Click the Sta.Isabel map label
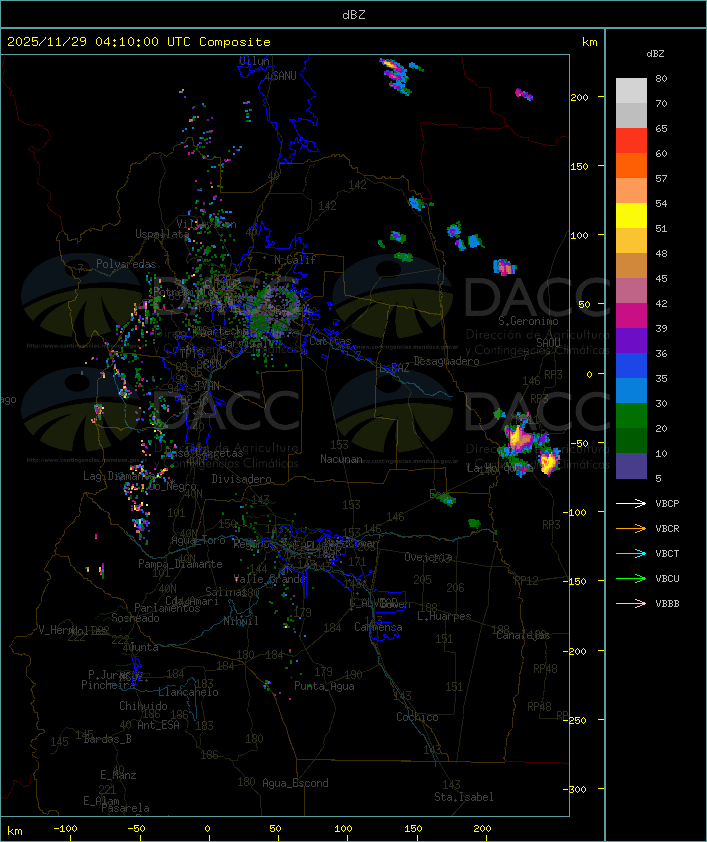Screen dimensions: 707x842 pyautogui.click(x=464, y=797)
